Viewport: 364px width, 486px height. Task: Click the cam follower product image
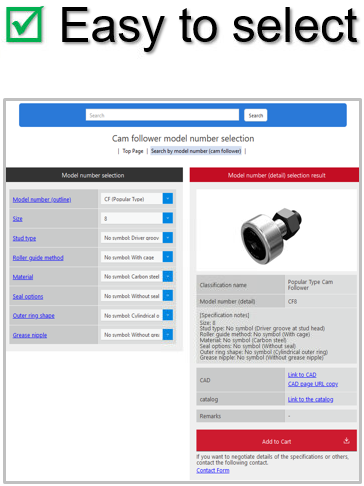(271, 235)
